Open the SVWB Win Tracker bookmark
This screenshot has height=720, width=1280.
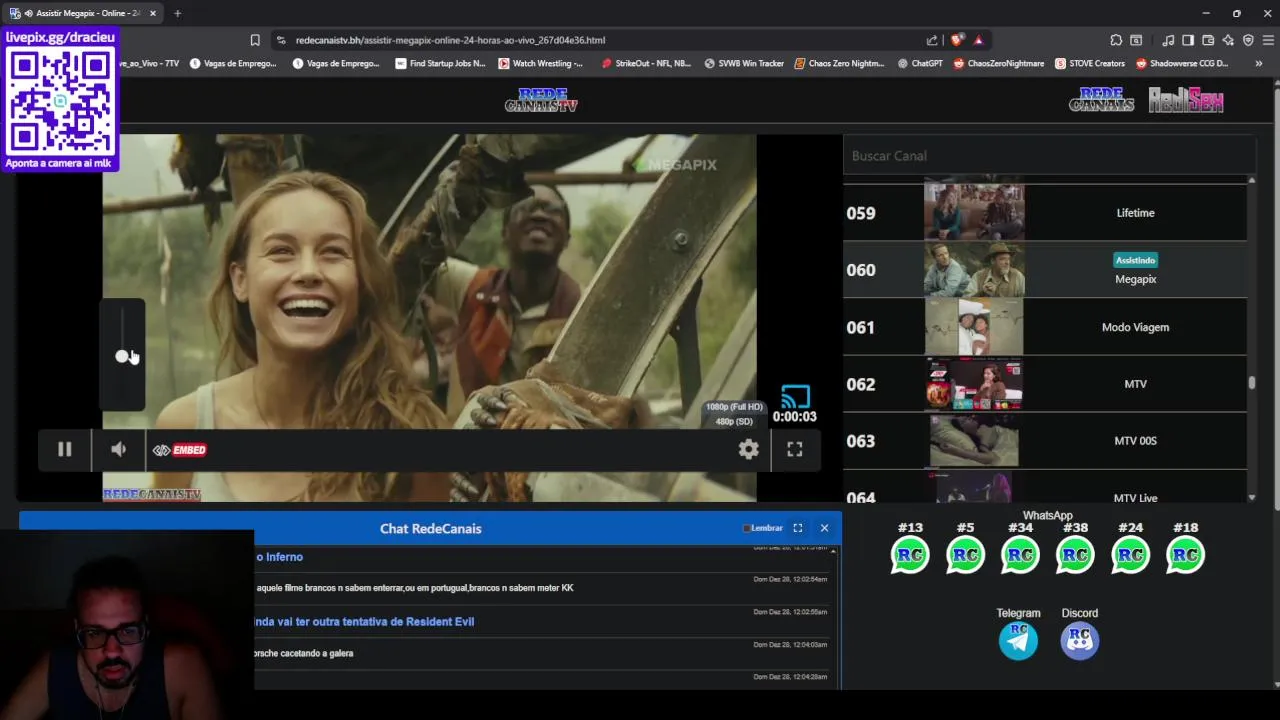click(744, 63)
